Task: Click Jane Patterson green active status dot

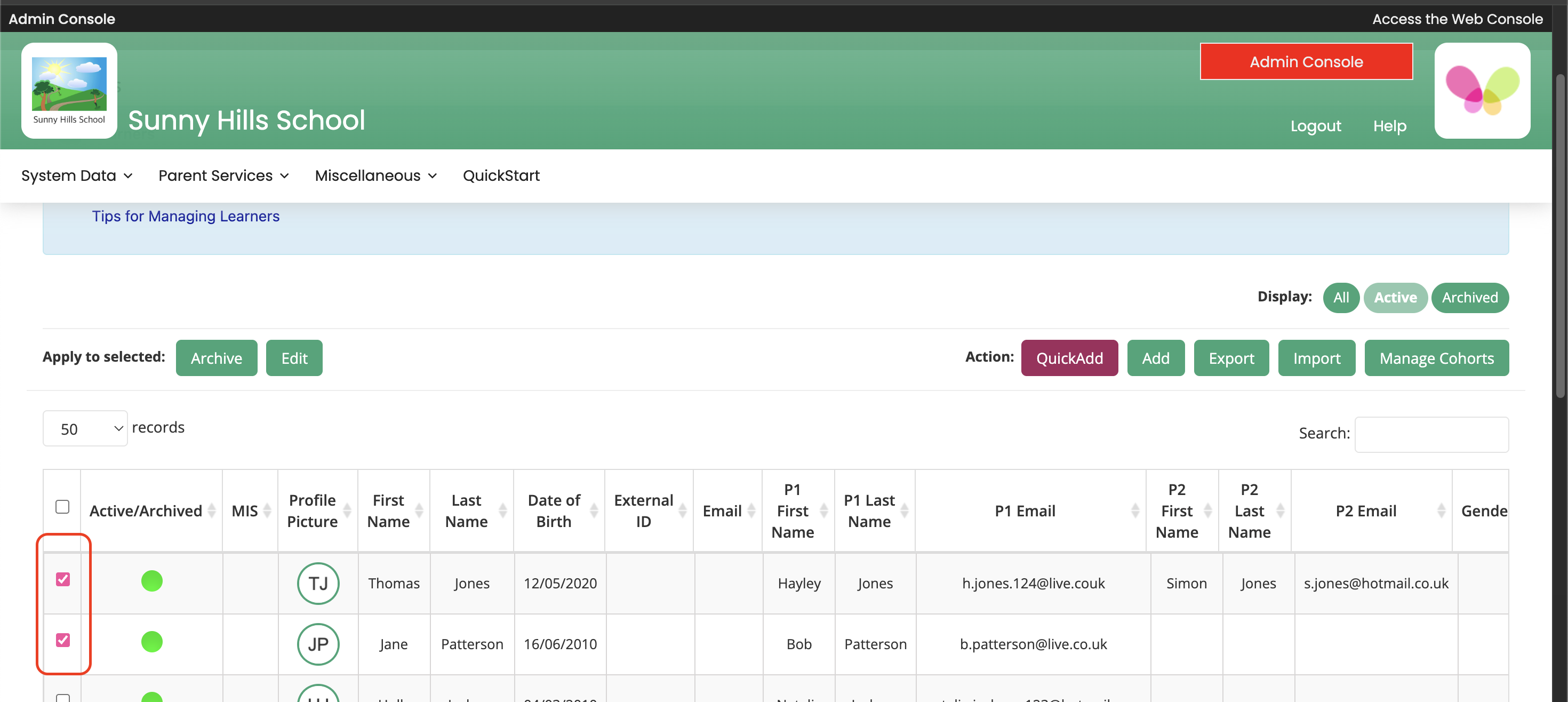Action: [151, 641]
